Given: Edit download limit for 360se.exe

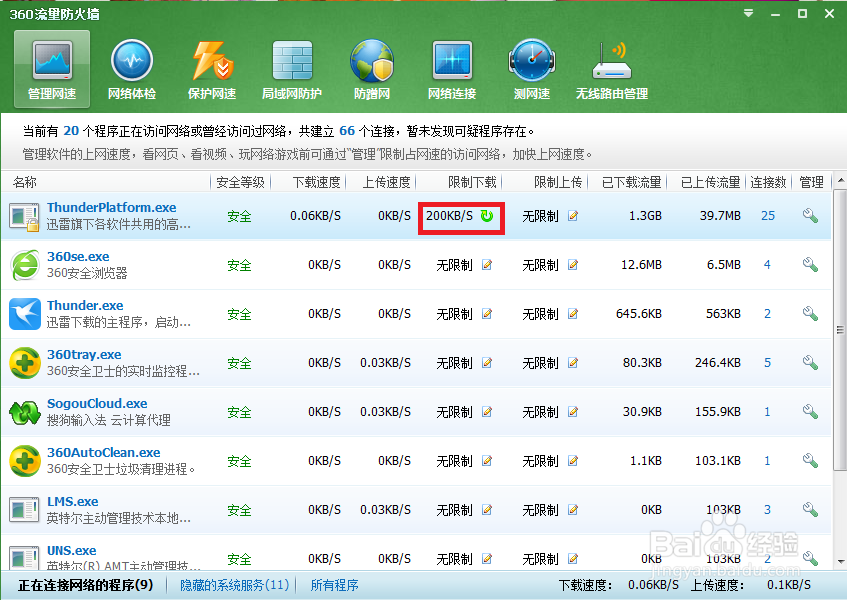Looking at the screenshot, I should point(487,265).
